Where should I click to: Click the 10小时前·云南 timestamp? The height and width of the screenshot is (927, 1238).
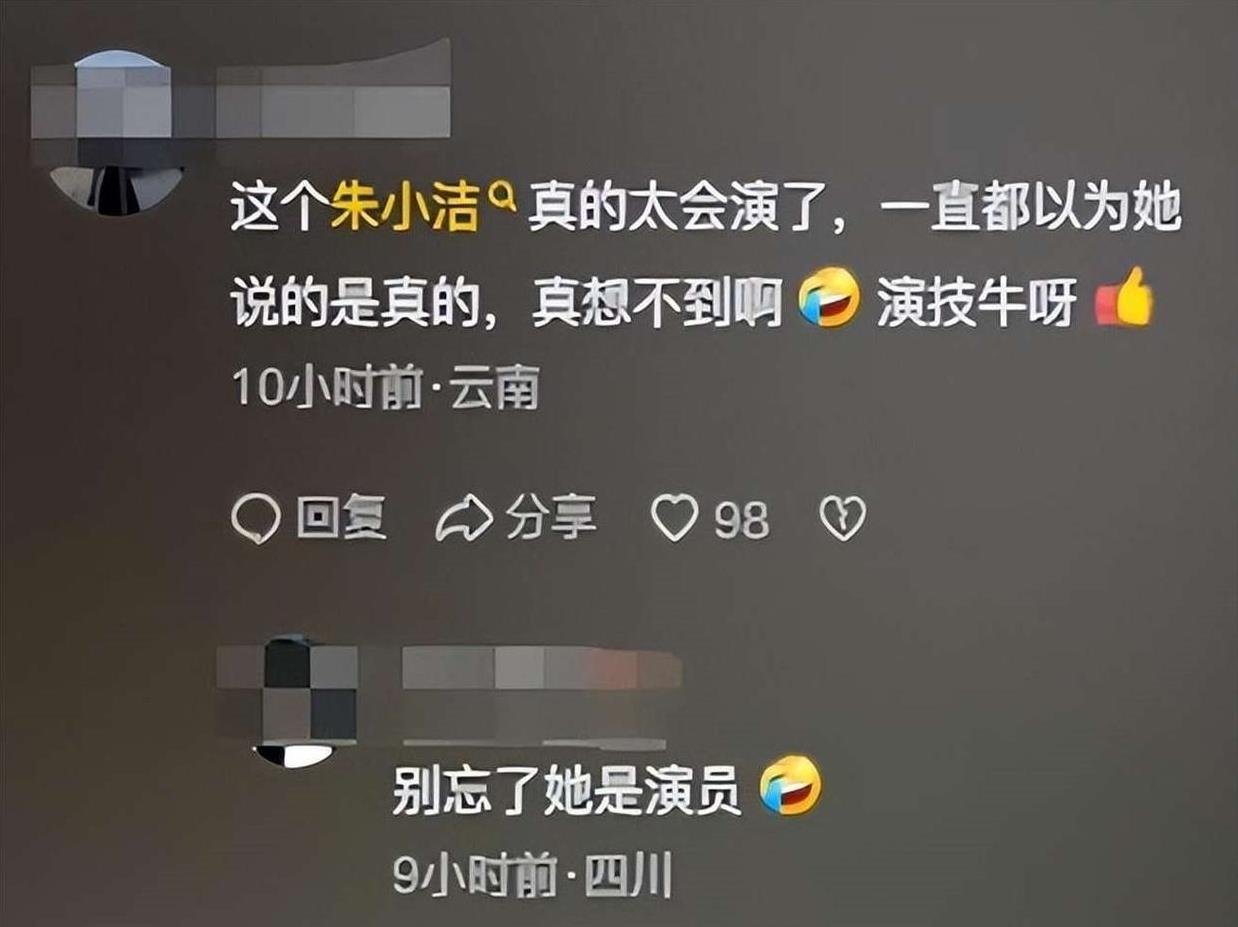click(x=385, y=388)
